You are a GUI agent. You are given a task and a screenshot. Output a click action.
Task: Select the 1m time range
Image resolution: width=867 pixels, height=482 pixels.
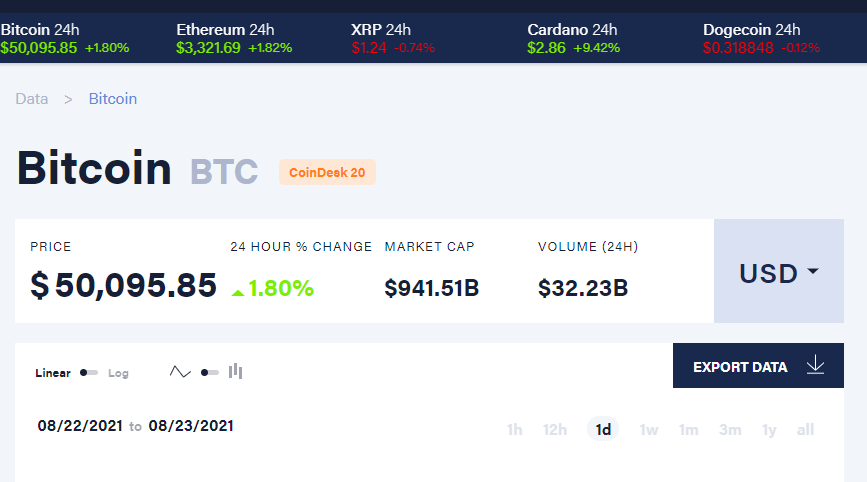[x=688, y=430]
